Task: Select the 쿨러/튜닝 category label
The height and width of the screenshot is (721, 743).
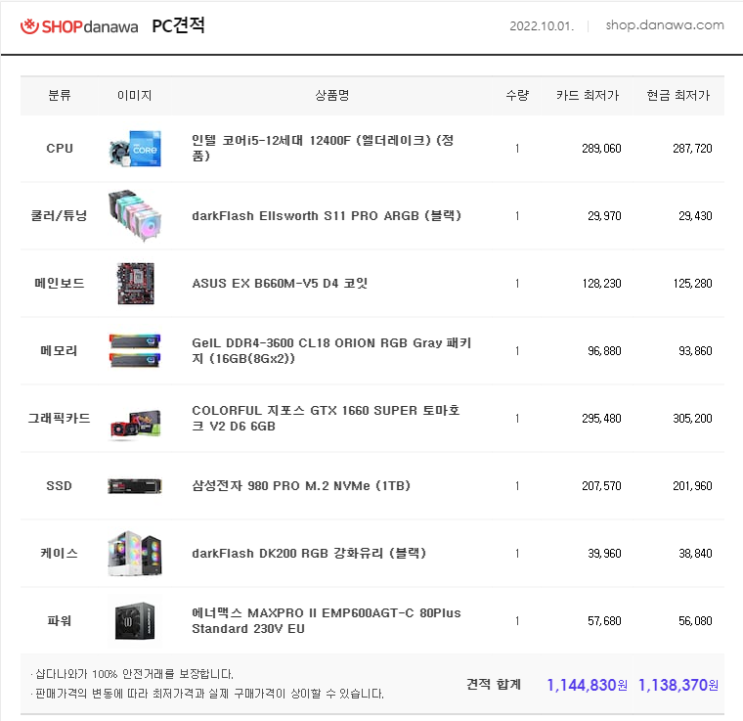Action: pyautogui.click(x=59, y=216)
